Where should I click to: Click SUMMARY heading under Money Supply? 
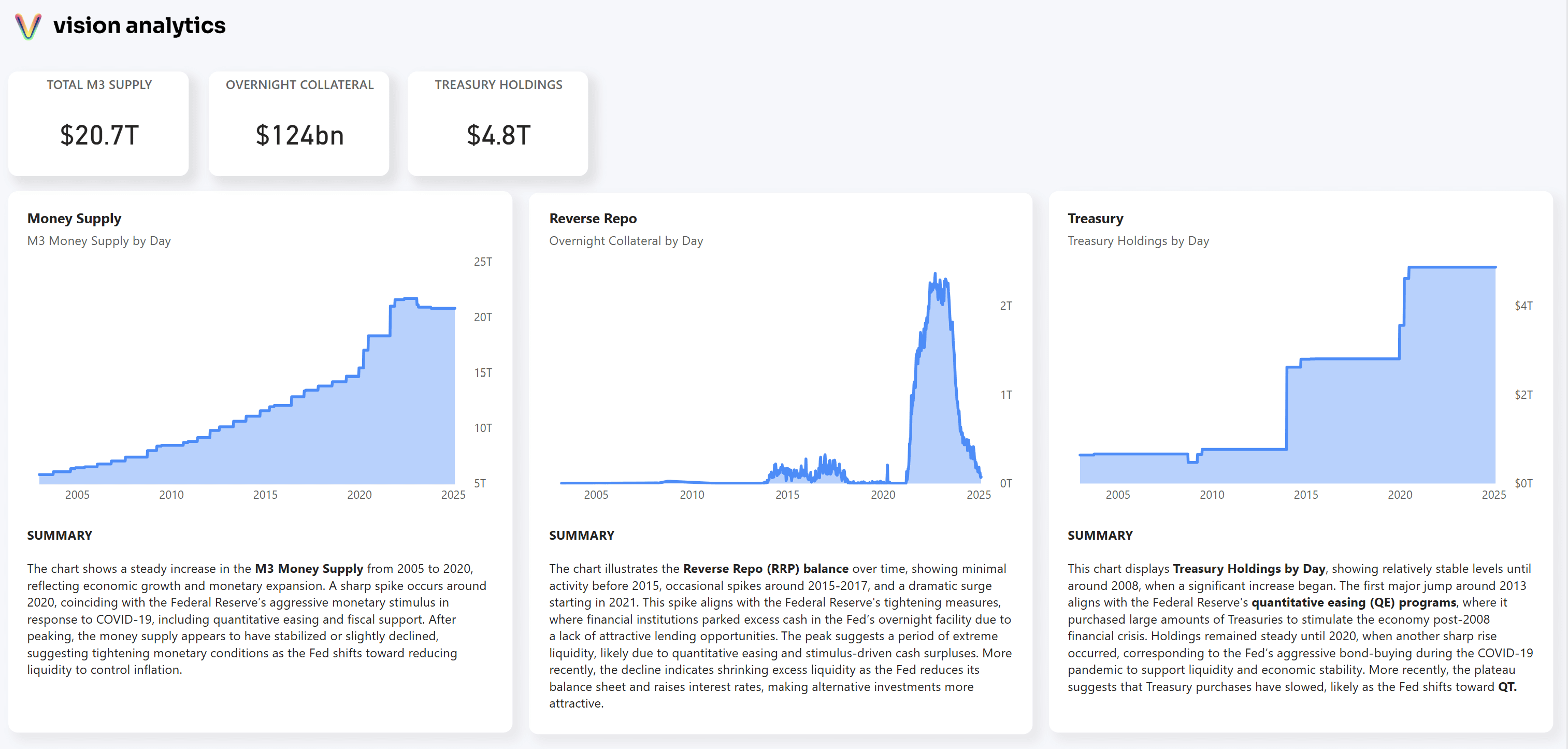tap(60, 536)
